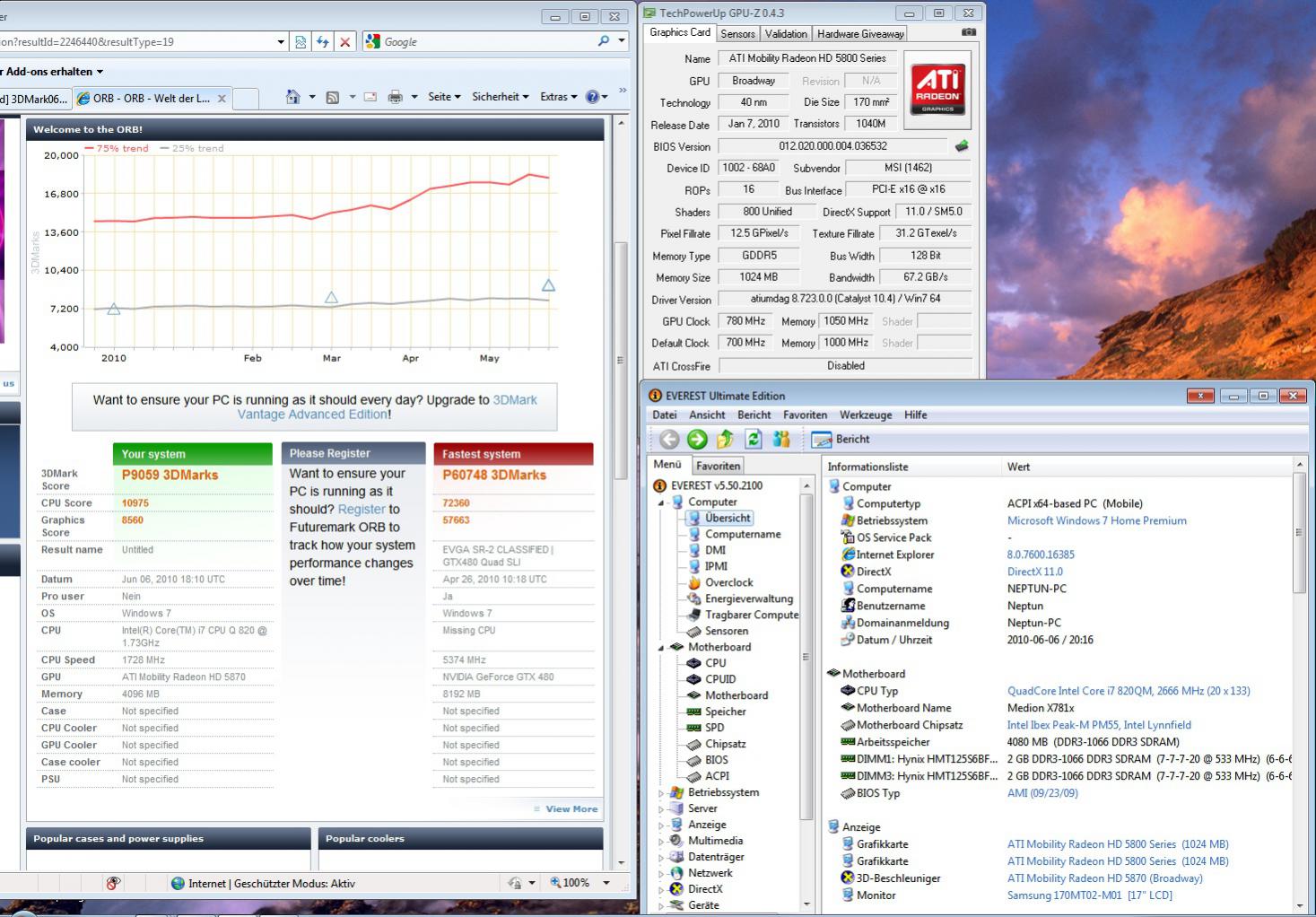Click the EVEREST refresh icon
The width and height of the screenshot is (1316, 917).
754,439
